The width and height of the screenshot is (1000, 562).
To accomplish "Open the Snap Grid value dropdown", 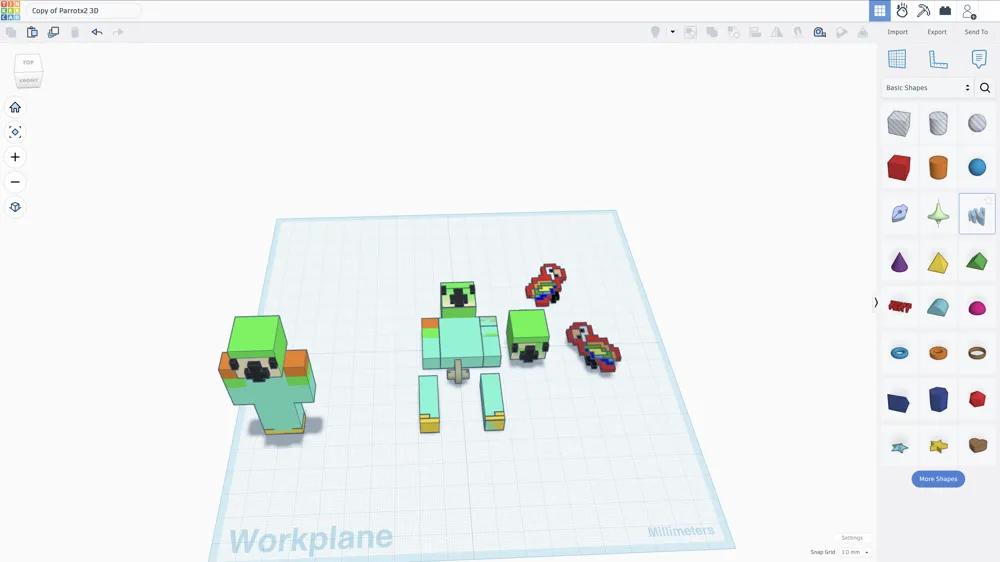I will (855, 552).
